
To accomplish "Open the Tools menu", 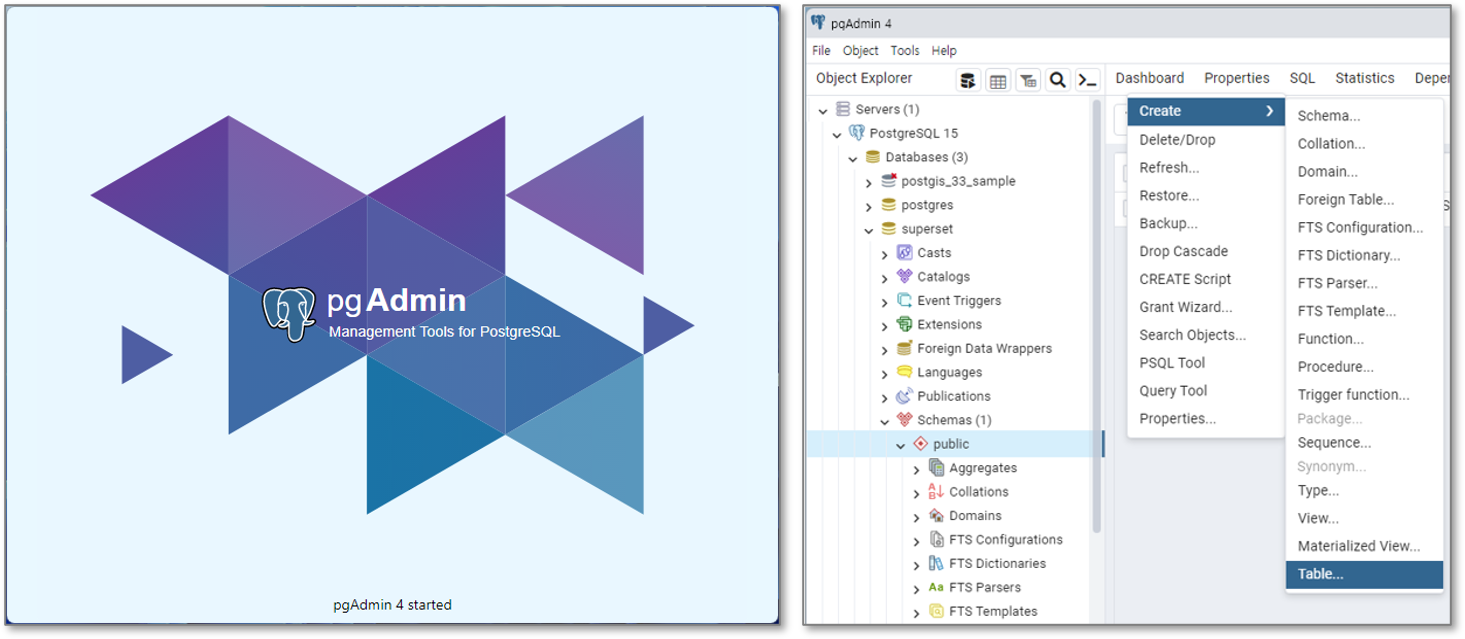I will [905, 51].
